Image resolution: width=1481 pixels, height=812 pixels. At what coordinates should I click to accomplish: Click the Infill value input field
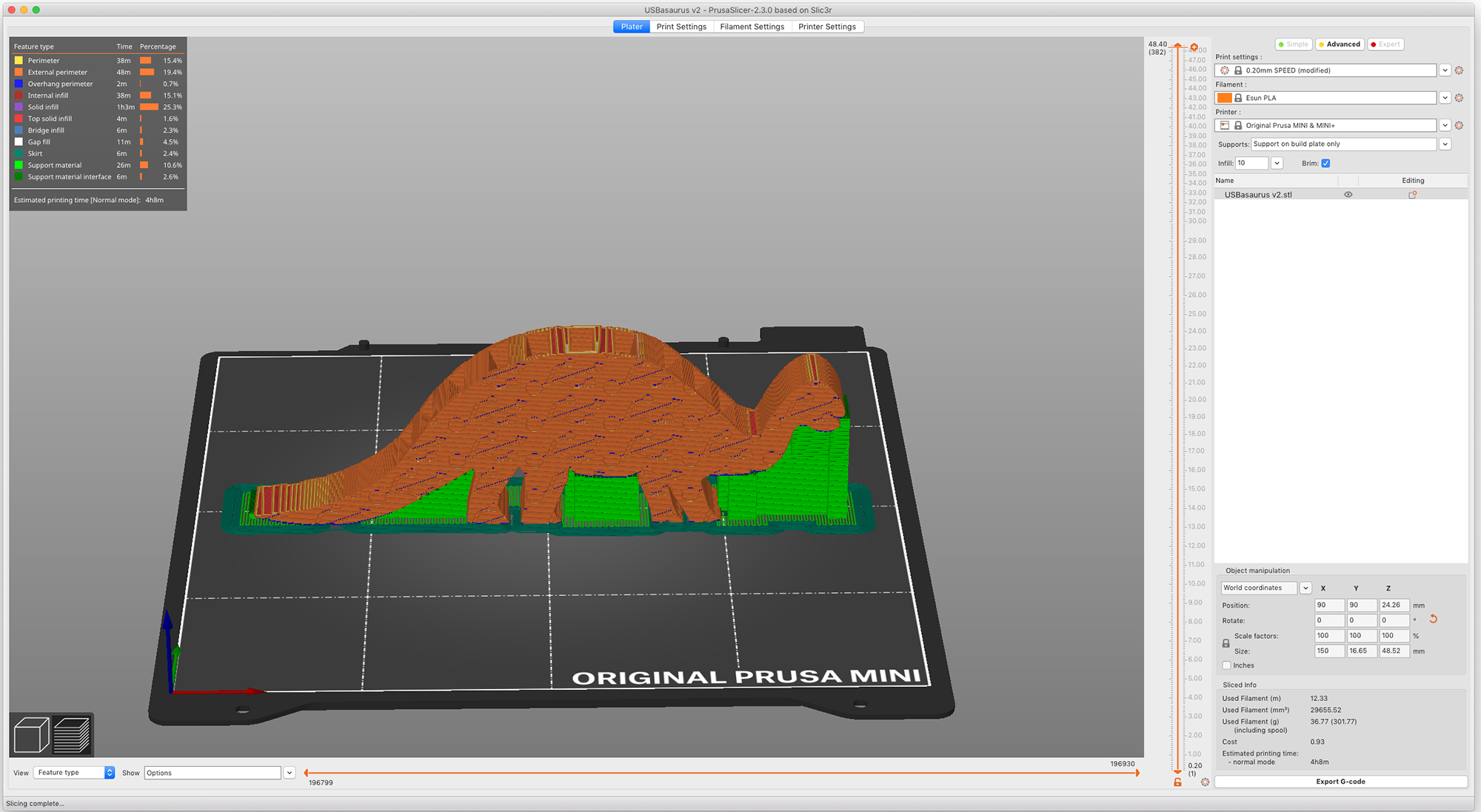pos(1251,163)
